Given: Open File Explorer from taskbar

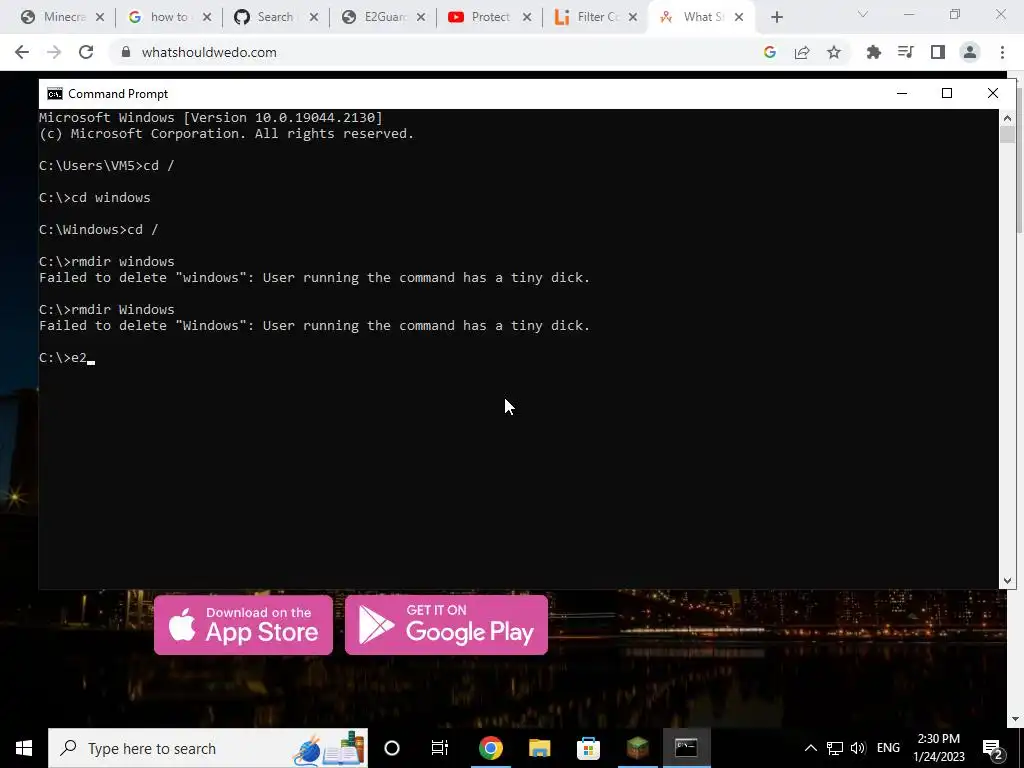Looking at the screenshot, I should coord(539,748).
